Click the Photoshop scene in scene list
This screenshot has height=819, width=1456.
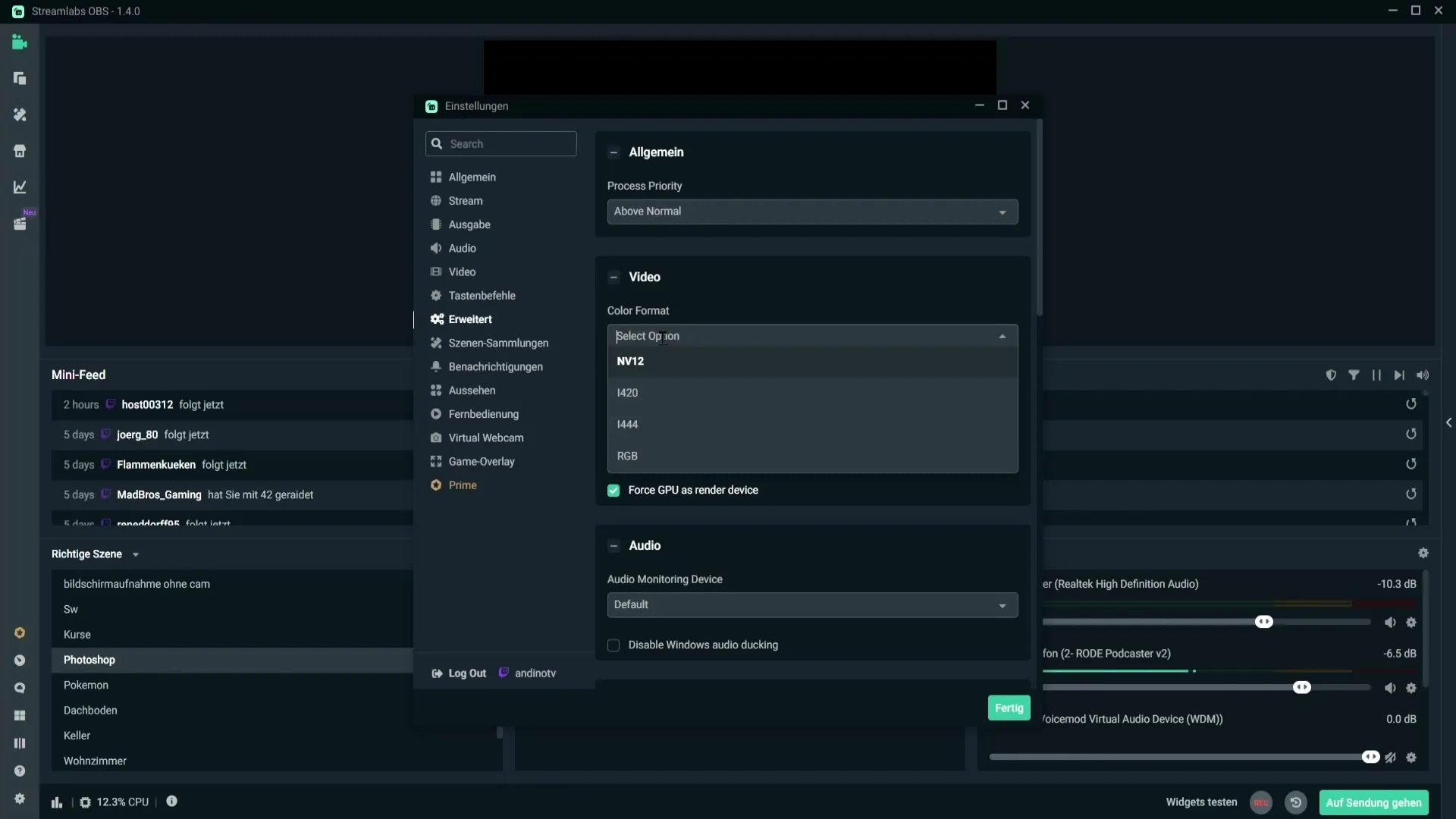(89, 659)
